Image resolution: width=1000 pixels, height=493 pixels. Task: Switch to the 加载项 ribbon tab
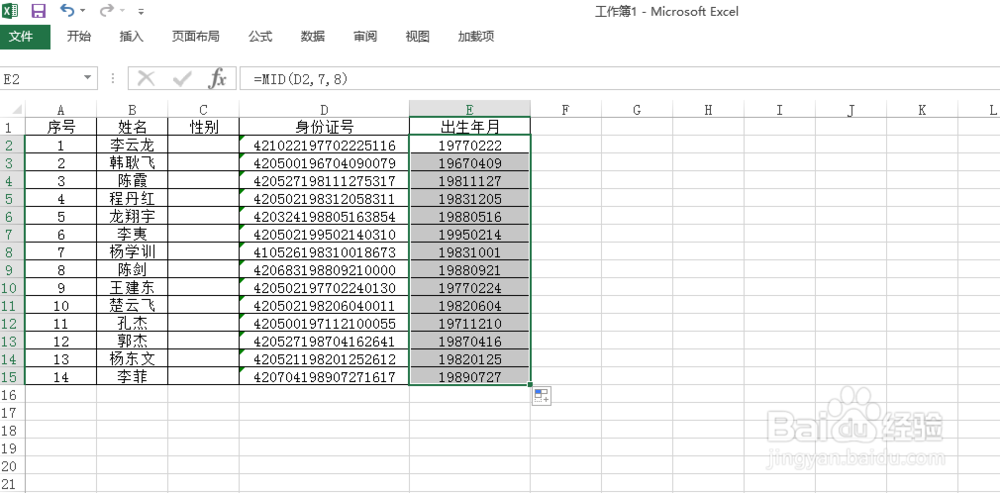click(476, 36)
